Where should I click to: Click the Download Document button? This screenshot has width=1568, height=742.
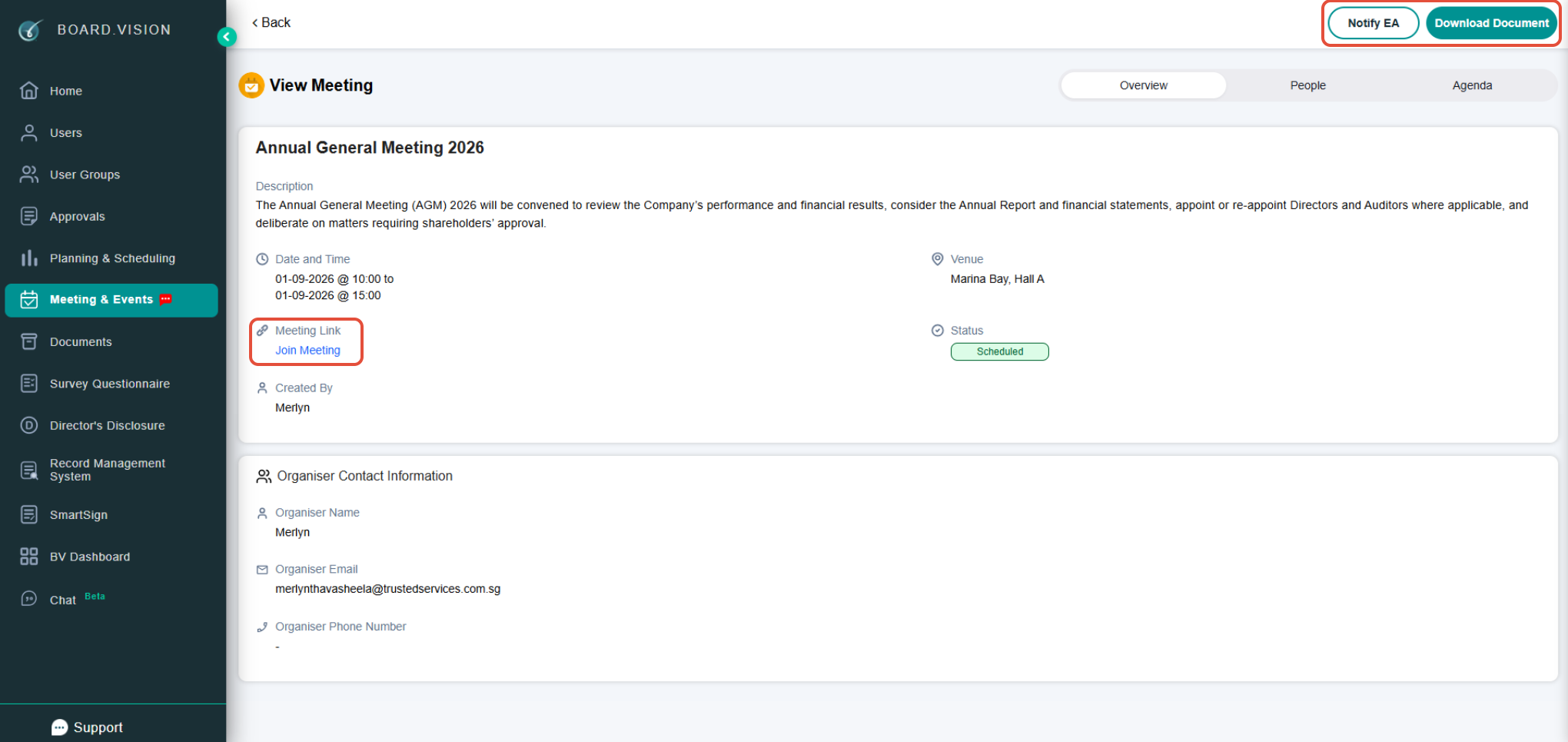[x=1491, y=23]
